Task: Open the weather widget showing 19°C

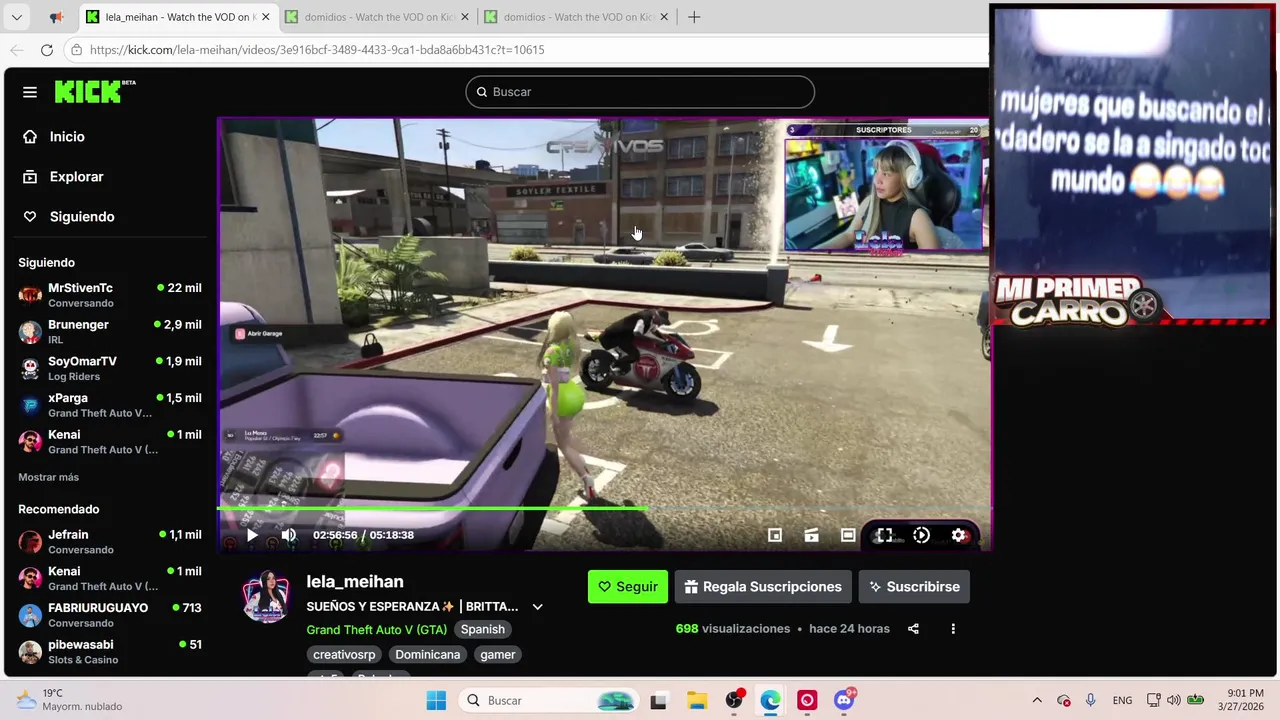Action: pos(70,700)
